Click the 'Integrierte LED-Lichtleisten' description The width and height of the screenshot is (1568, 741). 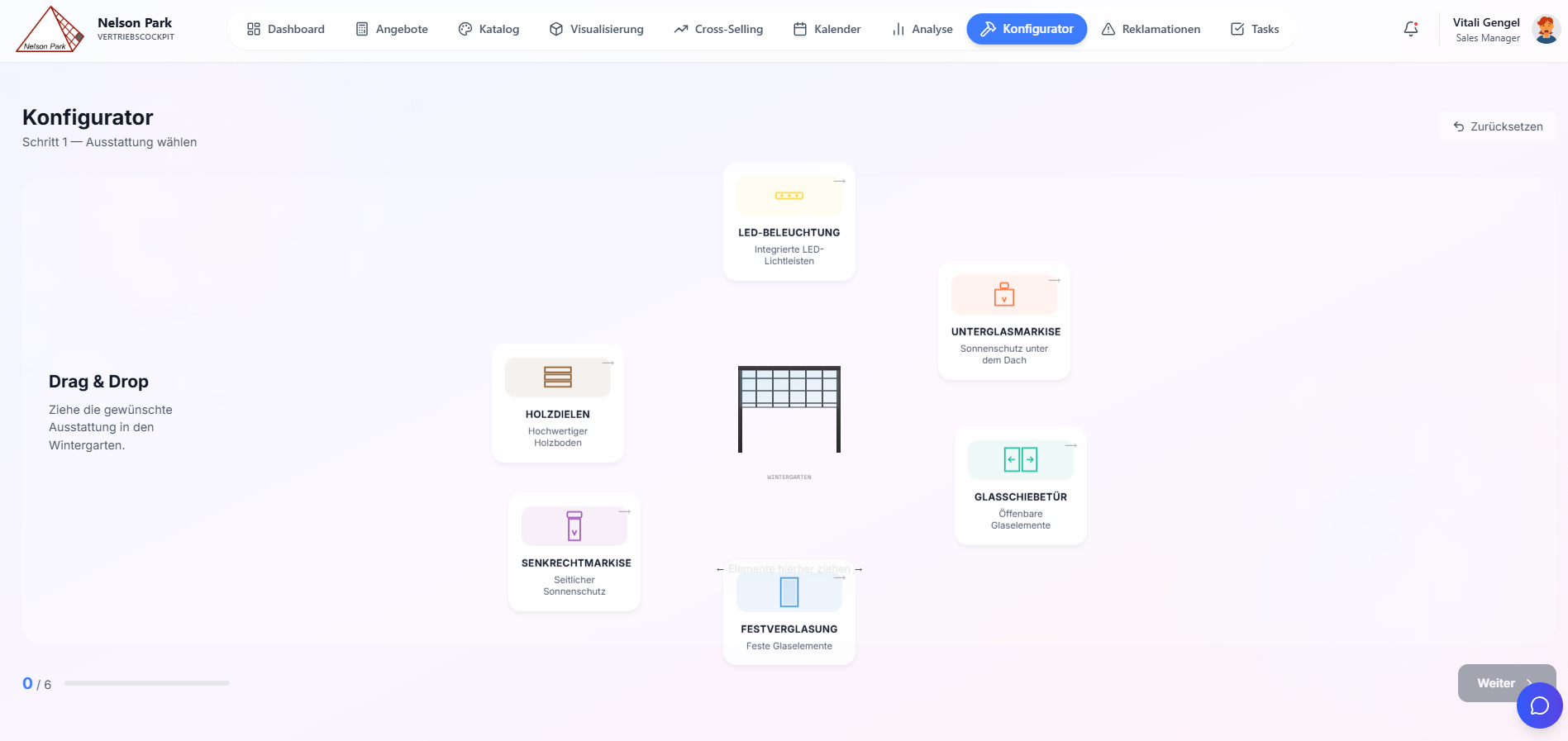point(789,255)
